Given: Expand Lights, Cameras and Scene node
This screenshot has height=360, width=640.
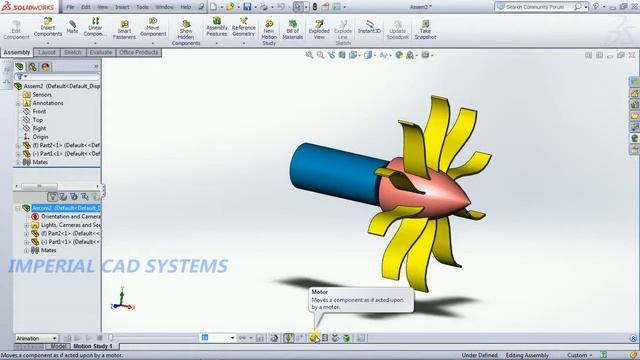Looking at the screenshot, I should (27, 225).
